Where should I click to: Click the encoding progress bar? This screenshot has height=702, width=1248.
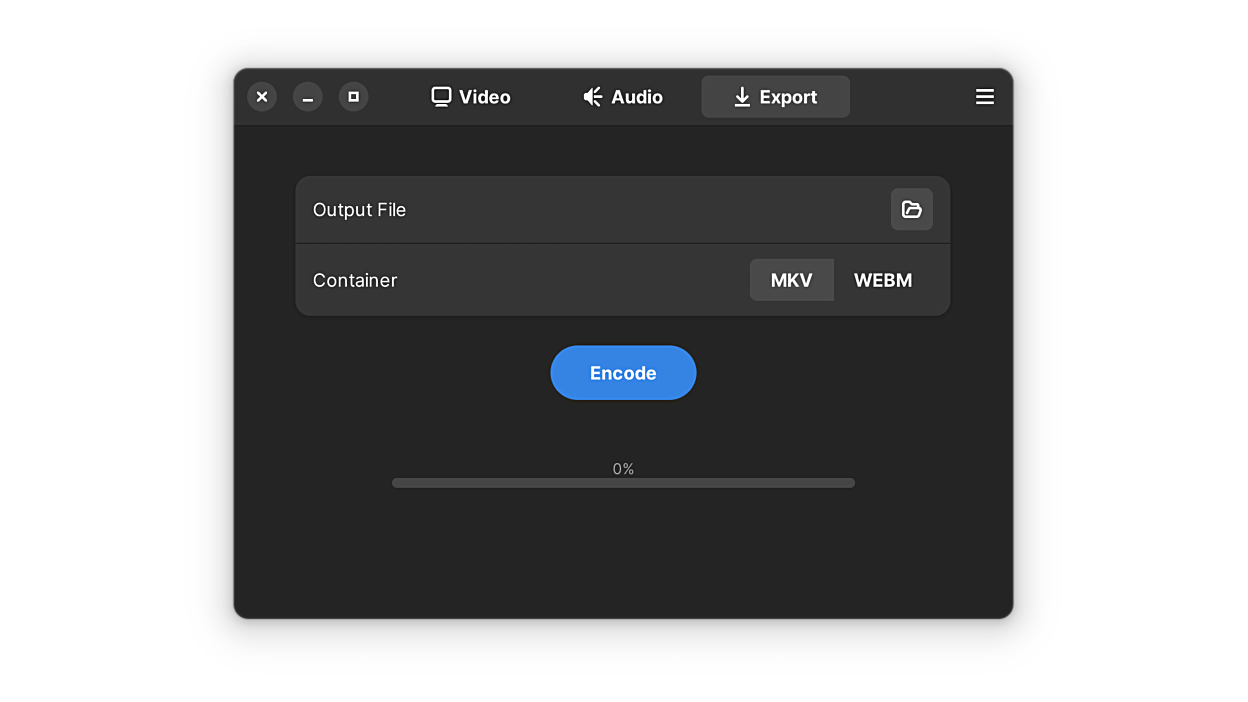623,483
